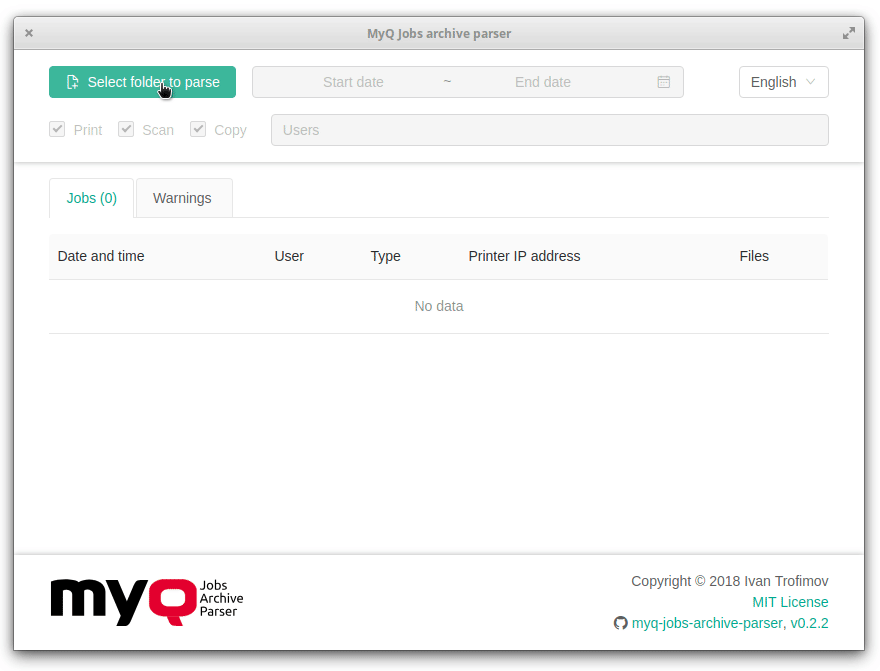The image size is (880, 671).
Task: Click the Date and time column header
Action: click(101, 256)
